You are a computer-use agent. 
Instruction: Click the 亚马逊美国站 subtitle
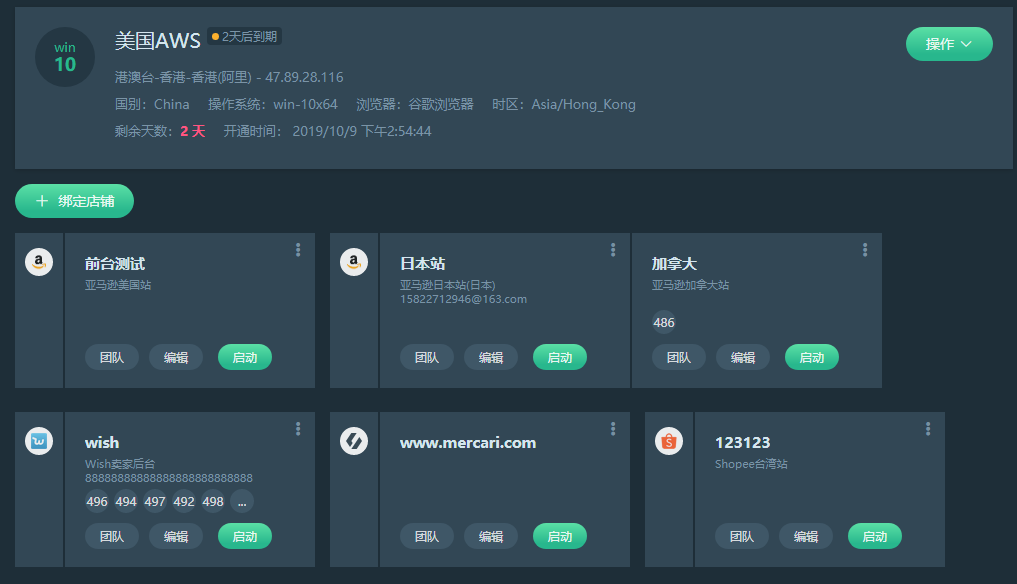click(118, 285)
